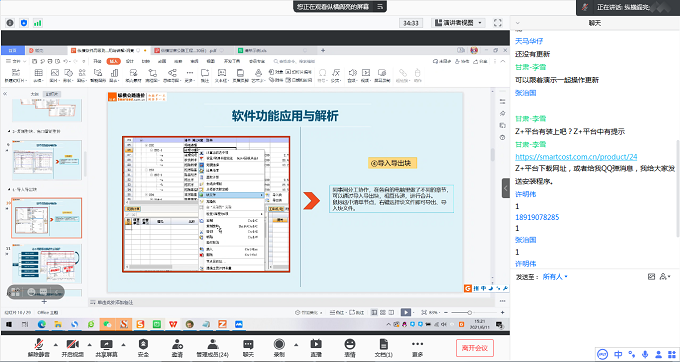Click the Chart icon in the Insert ribbon
Viewport: 680px width, 362px height.
point(114,75)
